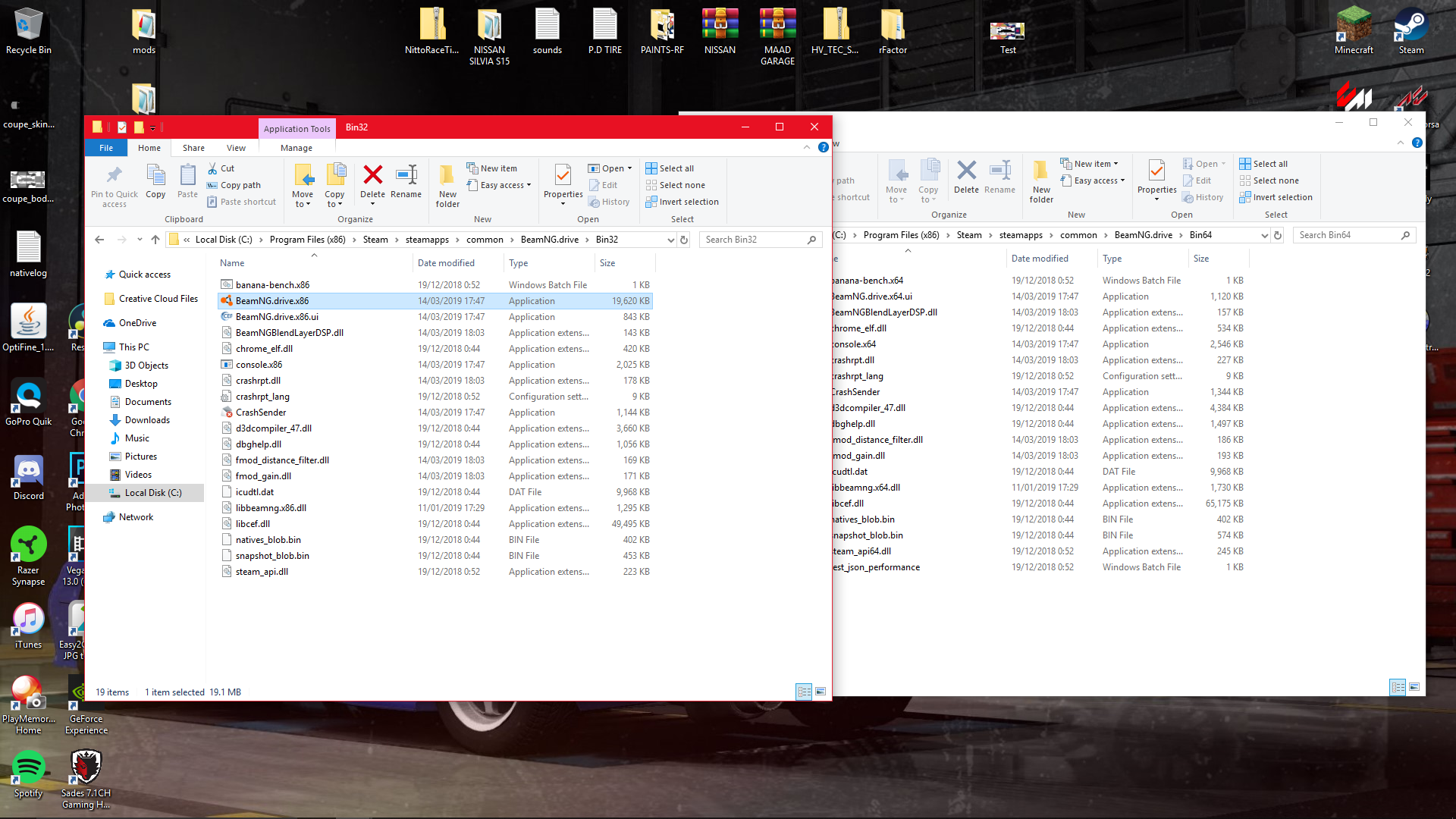Switch to details view in Bin32 status bar
Image resolution: width=1456 pixels, height=819 pixels.
tap(804, 692)
